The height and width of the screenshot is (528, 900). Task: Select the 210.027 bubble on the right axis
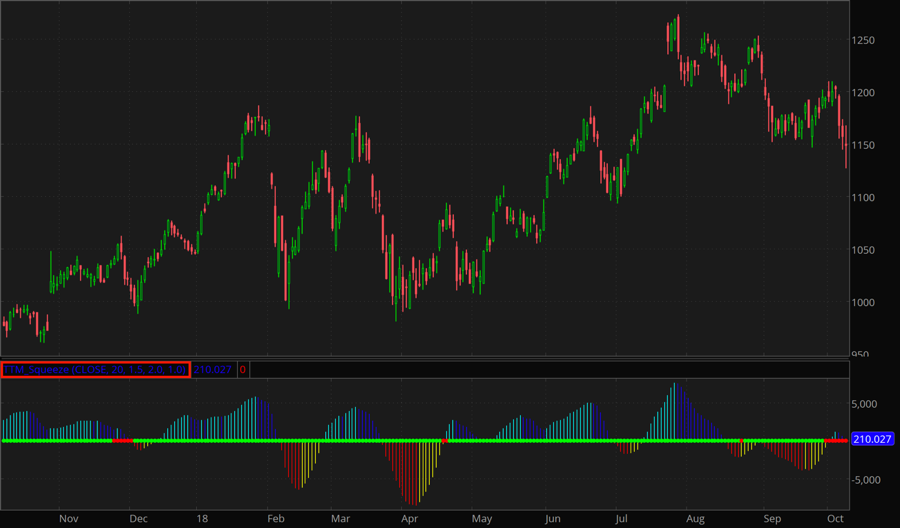tap(872, 439)
